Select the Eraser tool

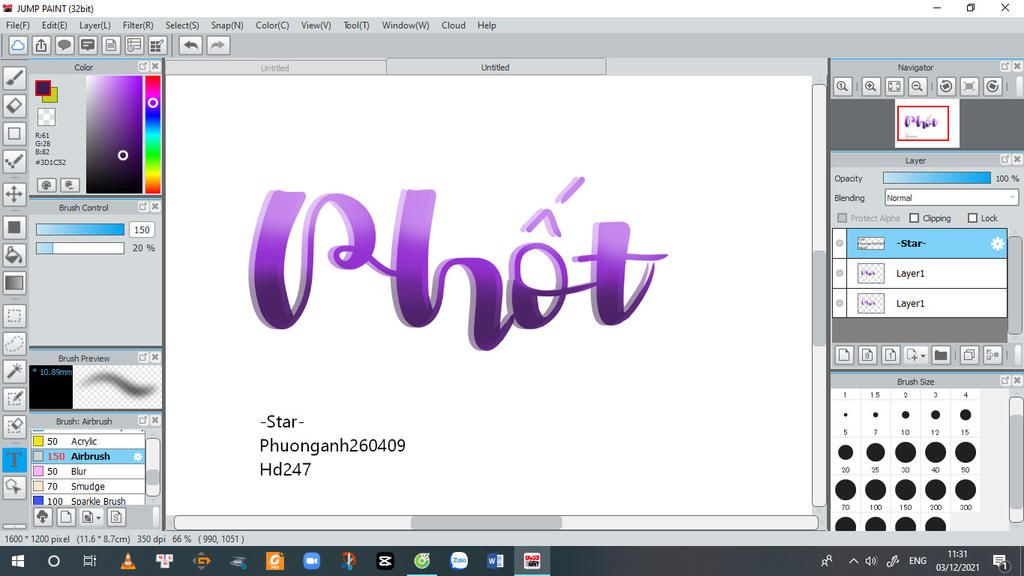[14, 106]
